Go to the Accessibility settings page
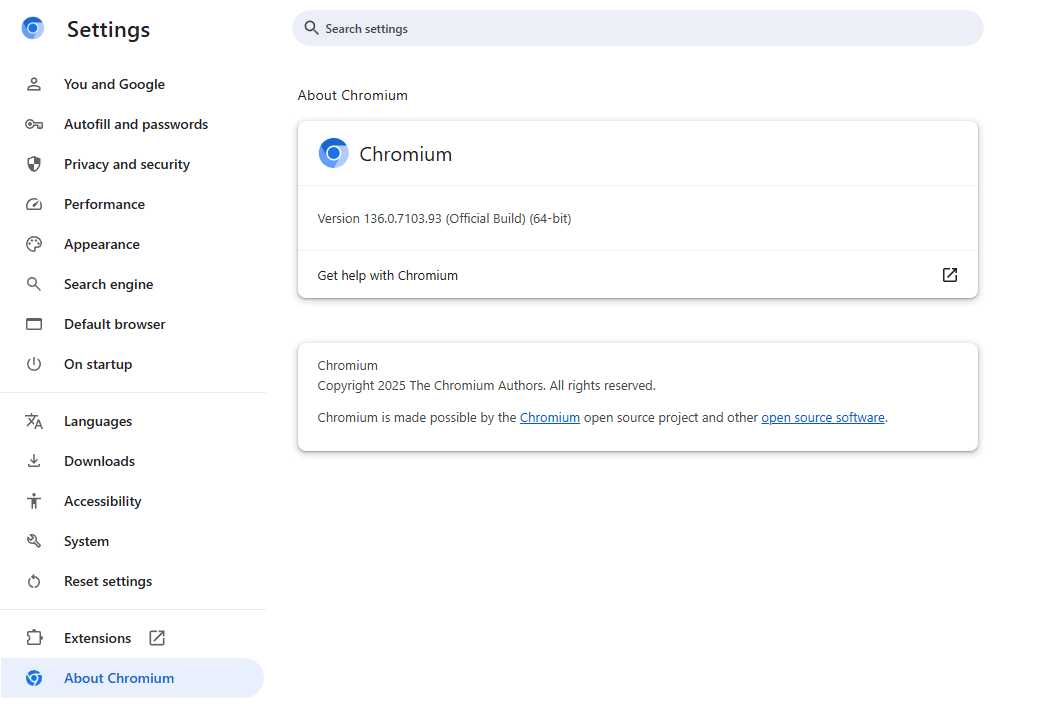 (x=102, y=501)
